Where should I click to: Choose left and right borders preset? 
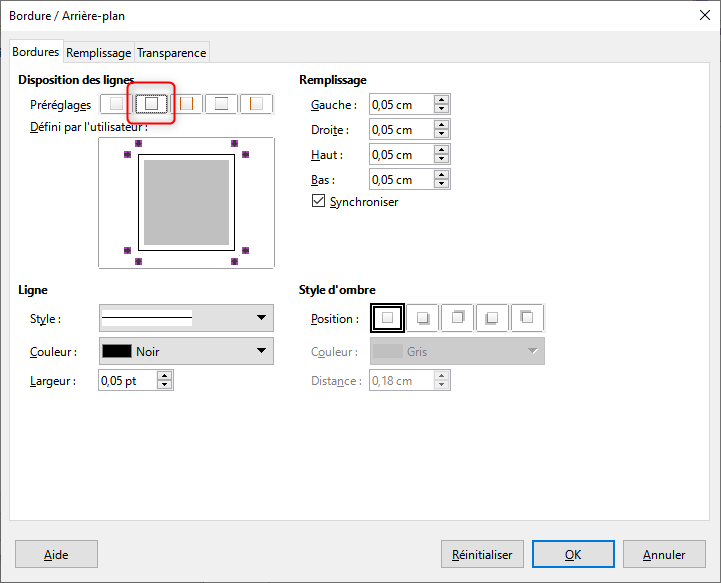coord(187,104)
